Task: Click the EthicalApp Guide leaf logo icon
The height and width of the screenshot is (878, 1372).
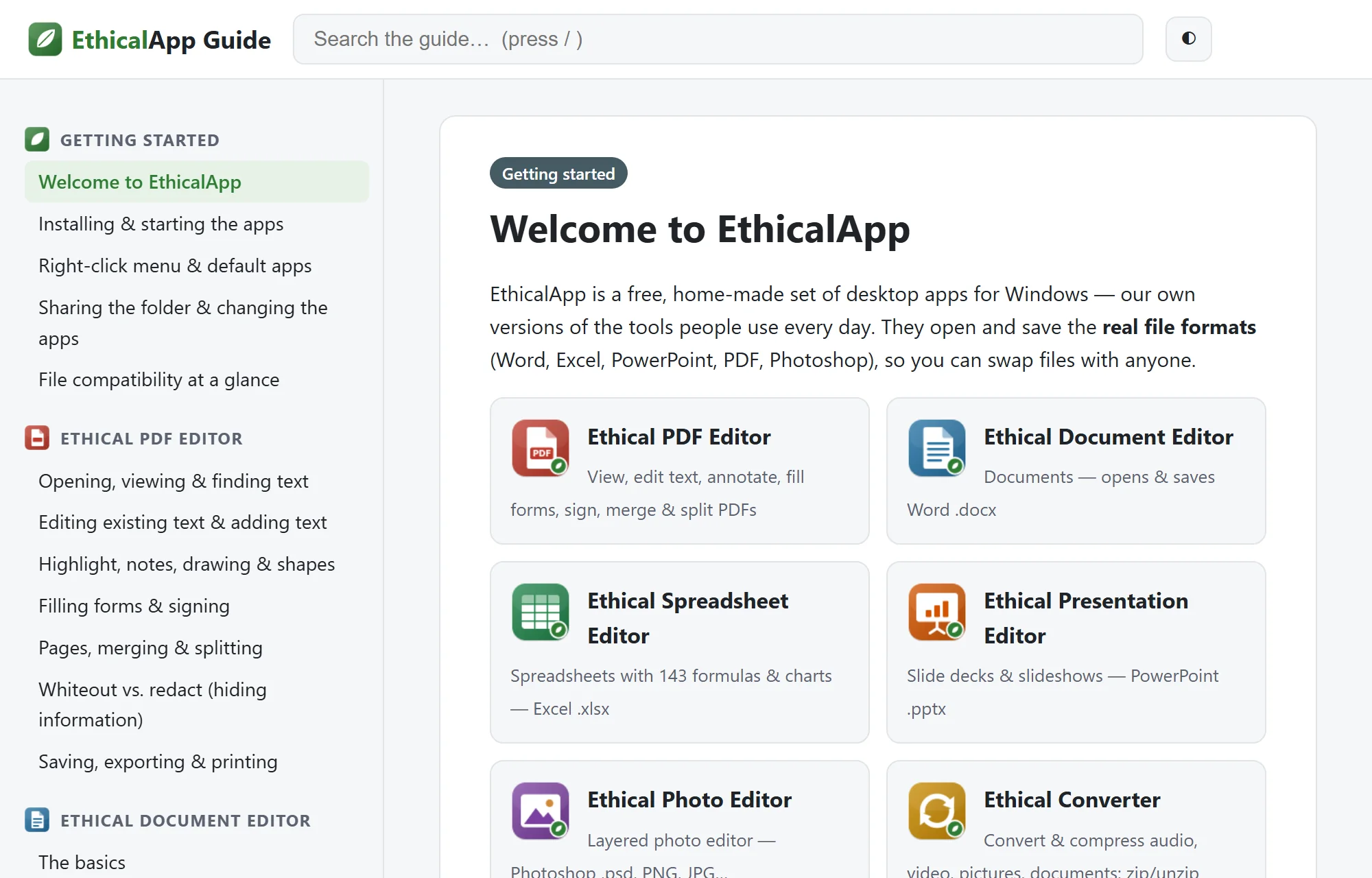Action: 45,39
